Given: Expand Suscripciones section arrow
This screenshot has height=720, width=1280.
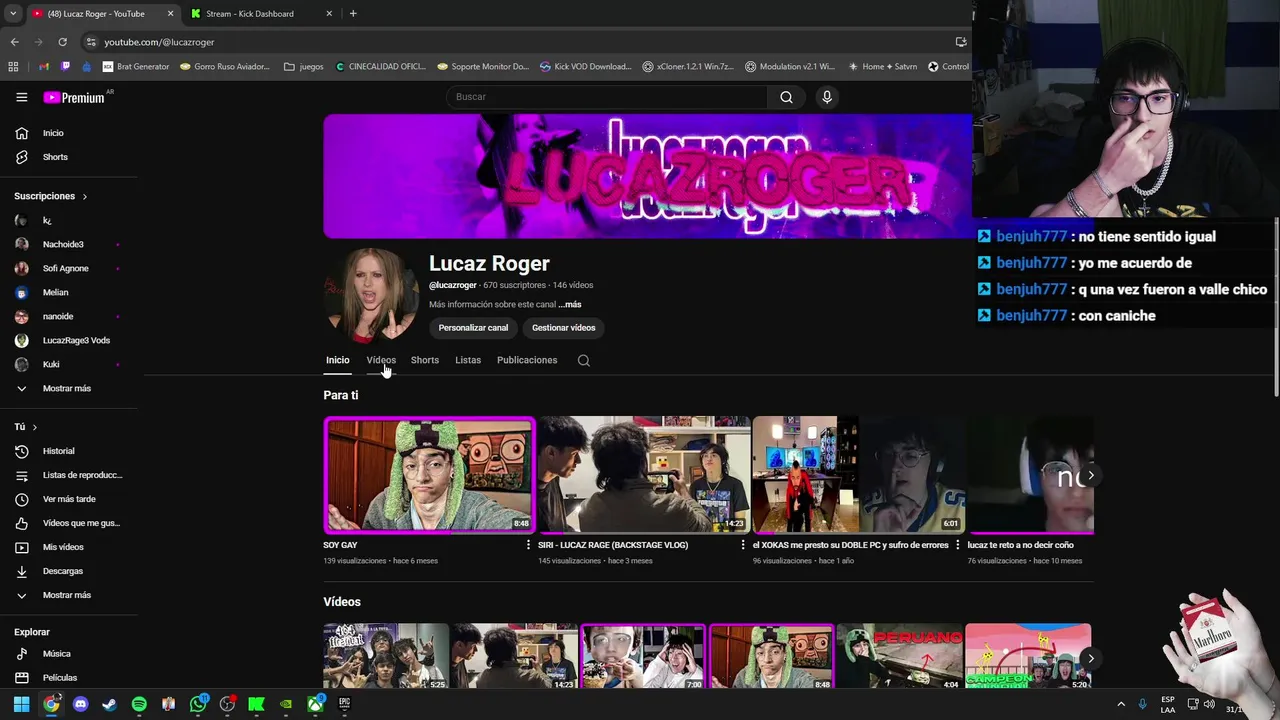Looking at the screenshot, I should tap(84, 197).
